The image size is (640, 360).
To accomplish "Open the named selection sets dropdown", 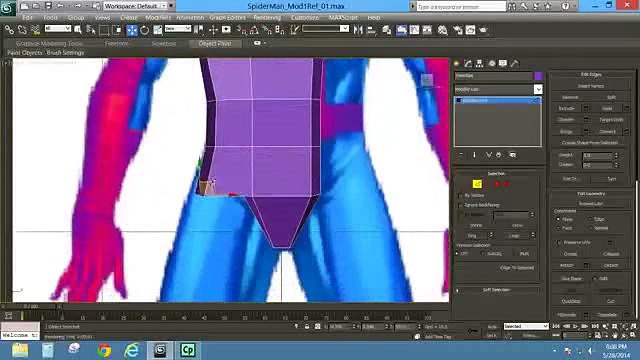I will point(326,29).
